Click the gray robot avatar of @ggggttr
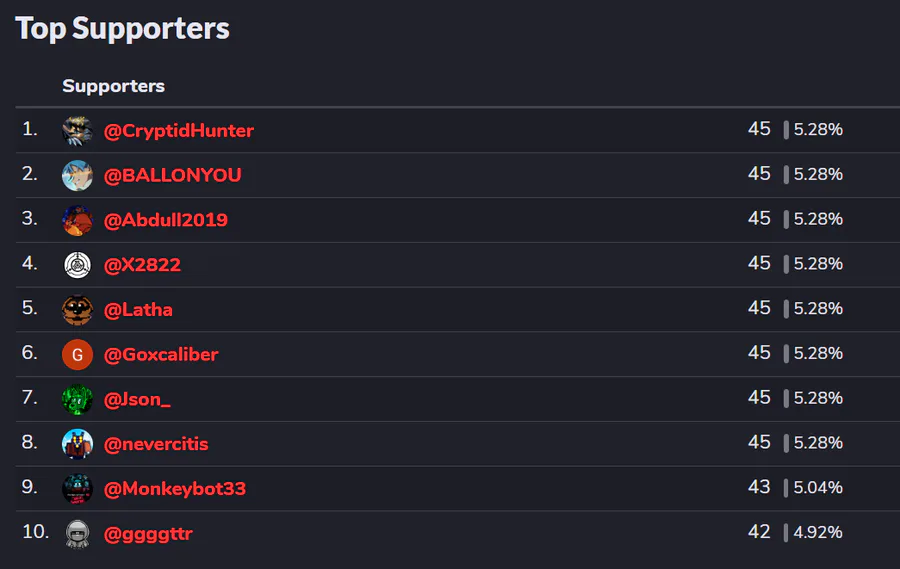This screenshot has width=900, height=569. (77, 533)
